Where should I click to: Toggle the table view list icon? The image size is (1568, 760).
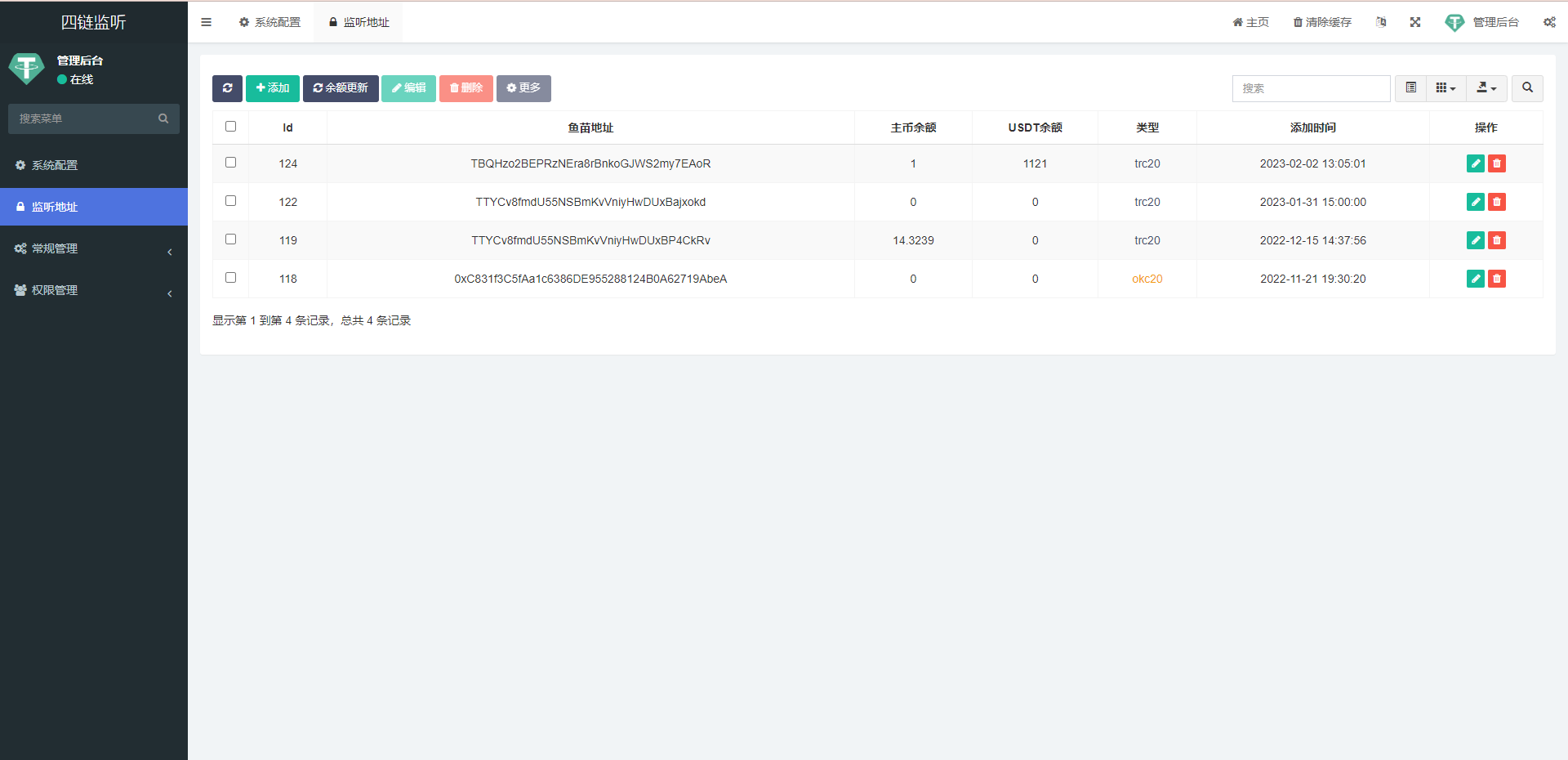[x=1410, y=88]
